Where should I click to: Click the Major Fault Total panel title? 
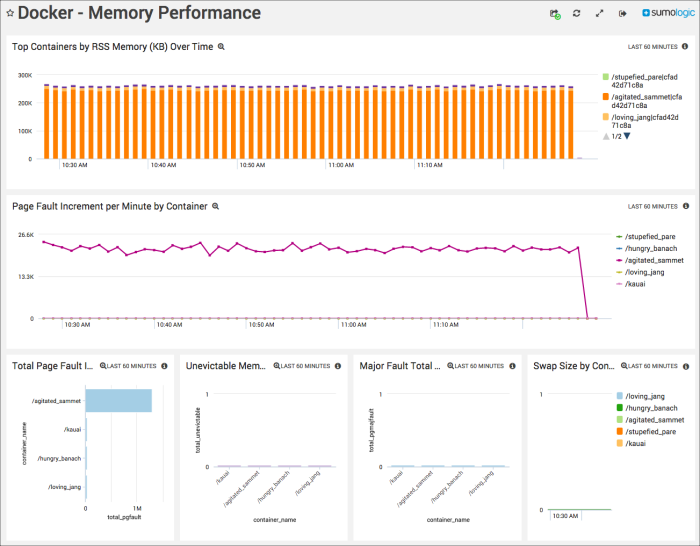tap(400, 367)
